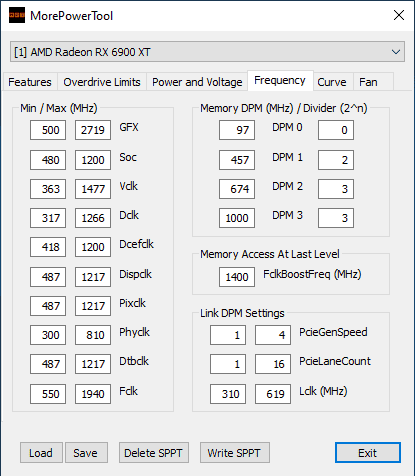
Task: Click the Vclk maximum field showing 1477
Action: click(93, 189)
